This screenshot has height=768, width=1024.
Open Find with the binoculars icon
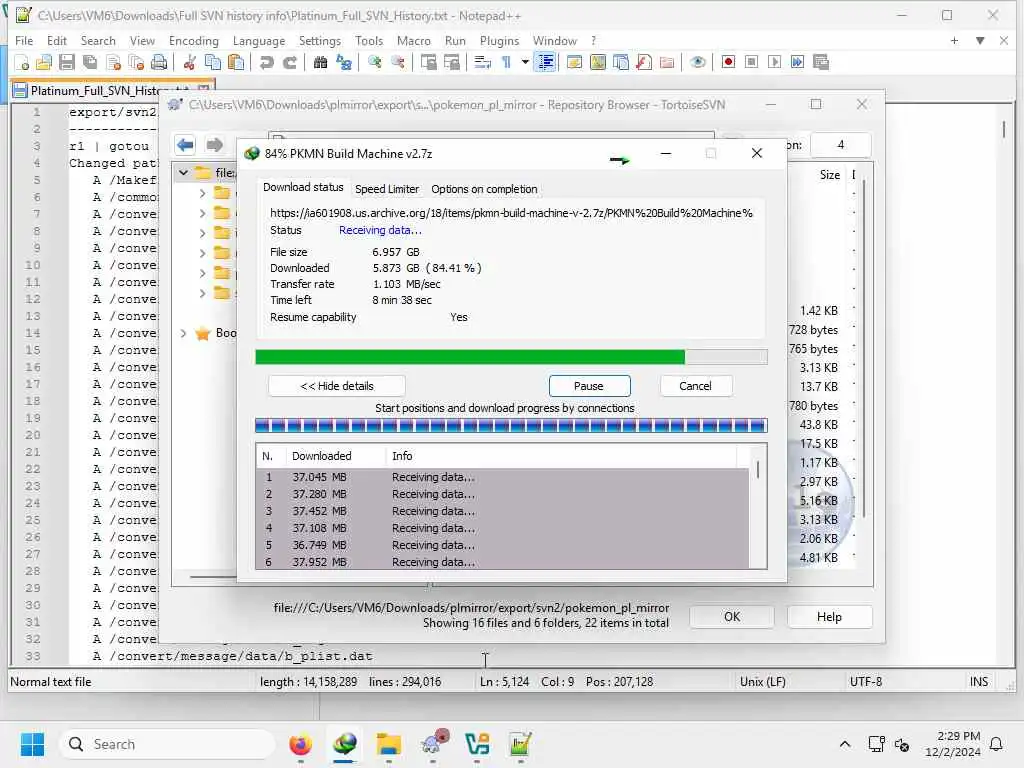click(x=320, y=63)
